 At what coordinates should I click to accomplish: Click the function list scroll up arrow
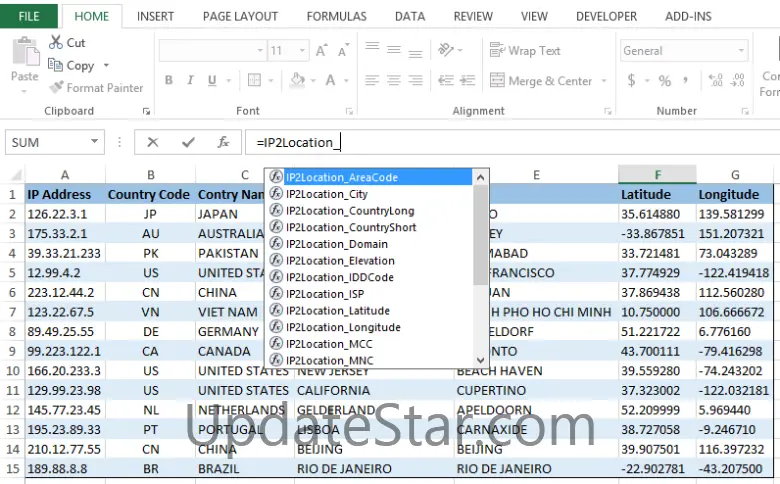pyautogui.click(x=480, y=177)
